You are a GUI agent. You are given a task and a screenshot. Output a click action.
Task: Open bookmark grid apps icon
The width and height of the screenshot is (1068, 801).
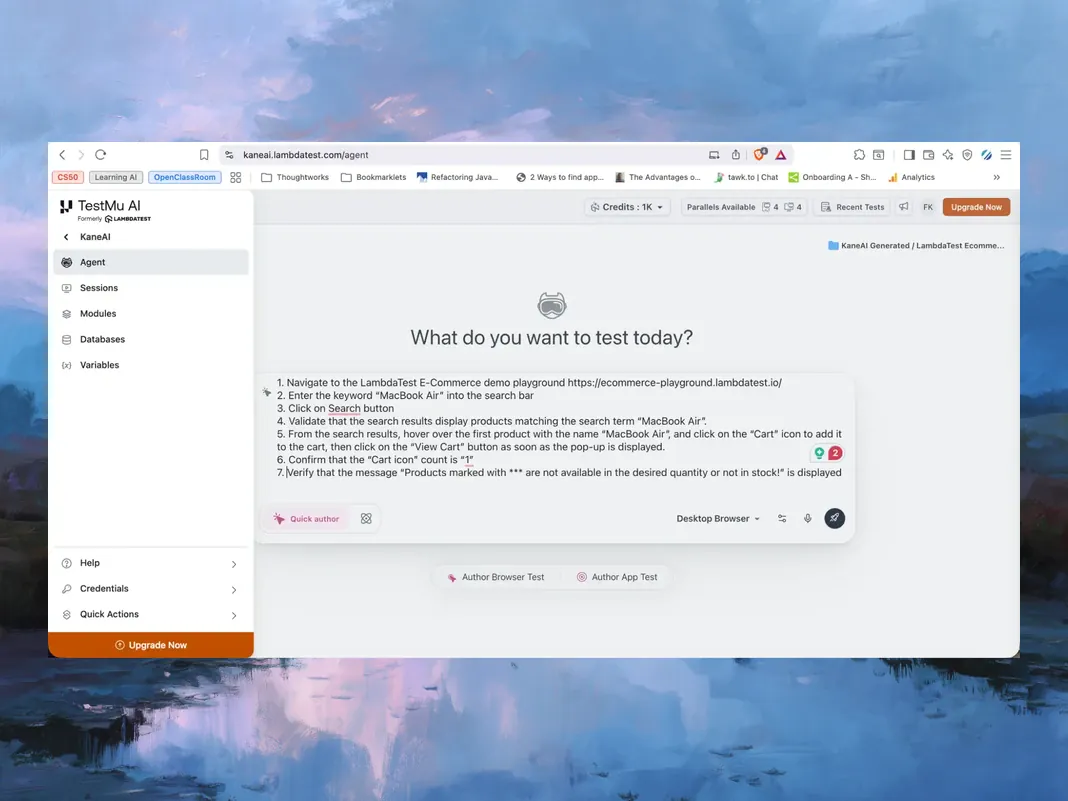click(236, 177)
